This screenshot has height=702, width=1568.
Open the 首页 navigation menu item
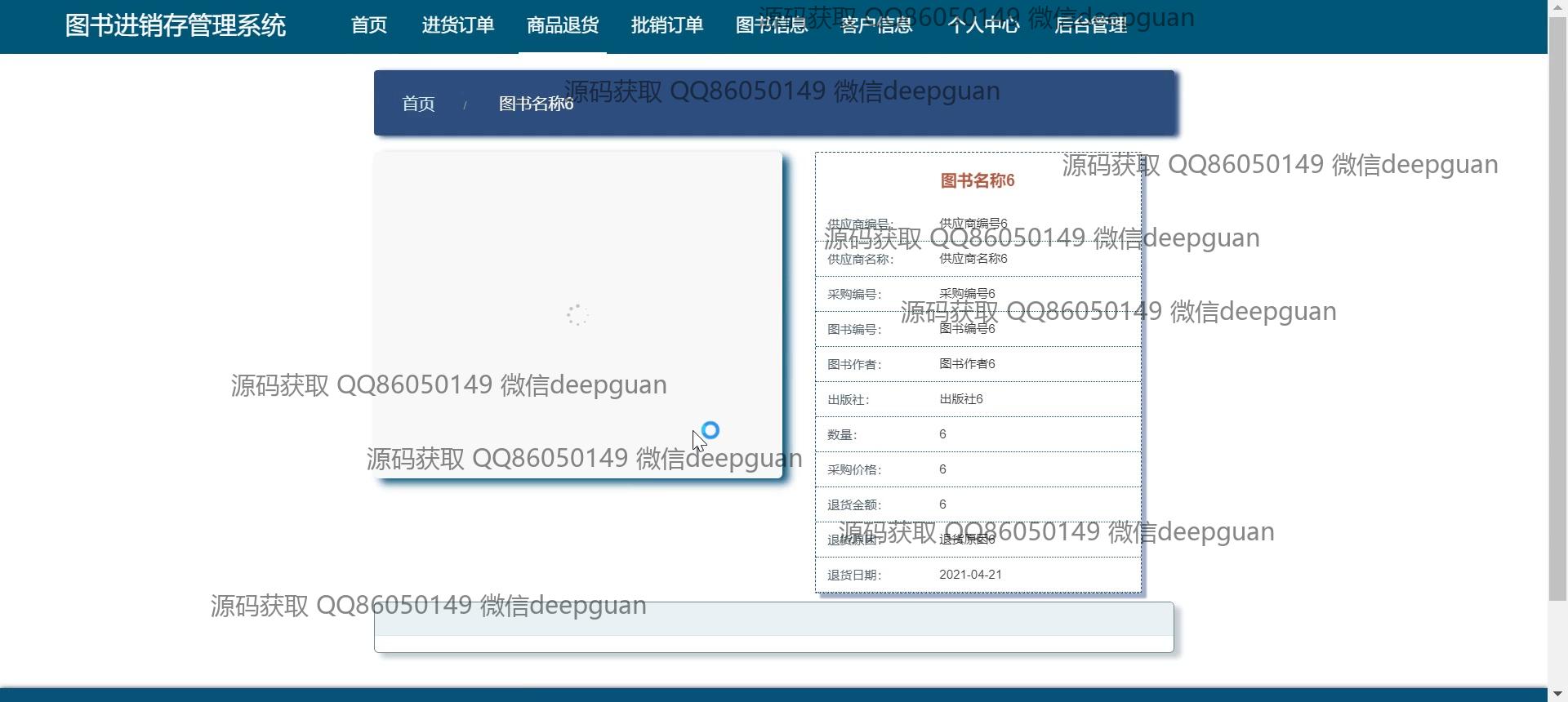coord(369,25)
